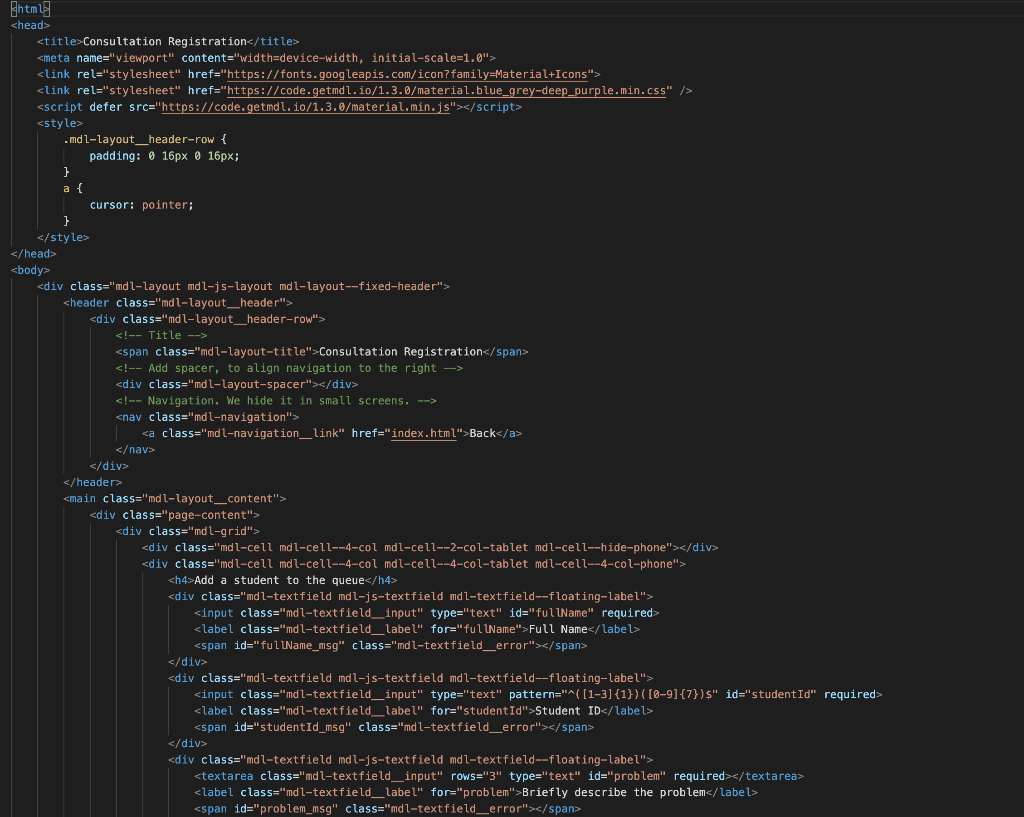Viewport: 1024px width, 817px height.
Task: Click the "Briefly describe the problem" label text
Action: pyautogui.click(x=614, y=793)
